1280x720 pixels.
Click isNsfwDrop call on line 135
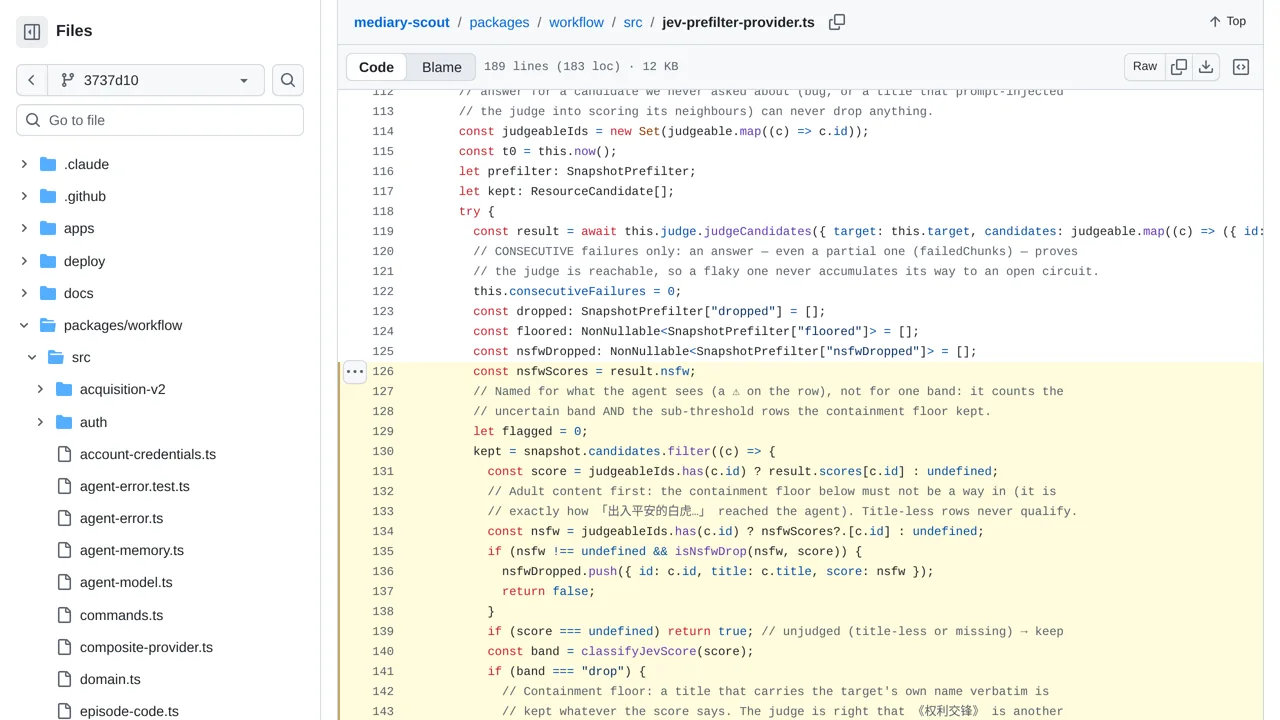(711, 551)
